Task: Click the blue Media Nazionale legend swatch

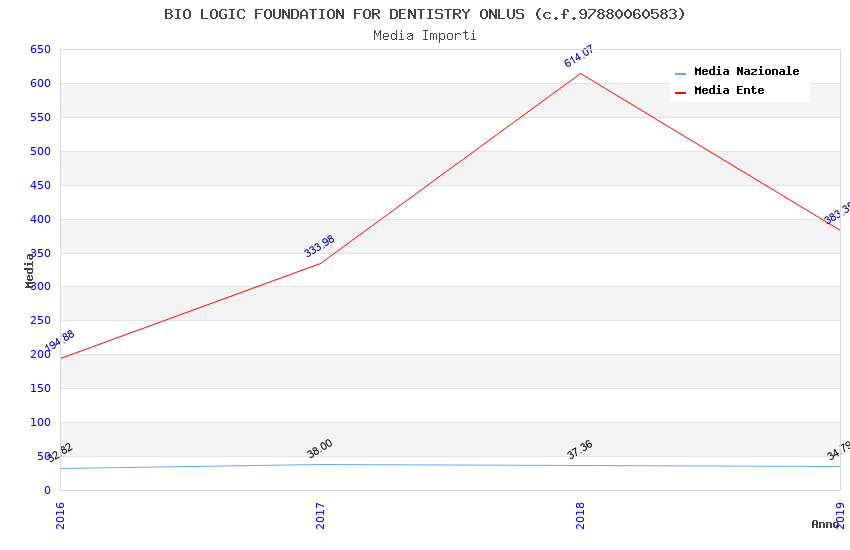Action: [x=680, y=73]
